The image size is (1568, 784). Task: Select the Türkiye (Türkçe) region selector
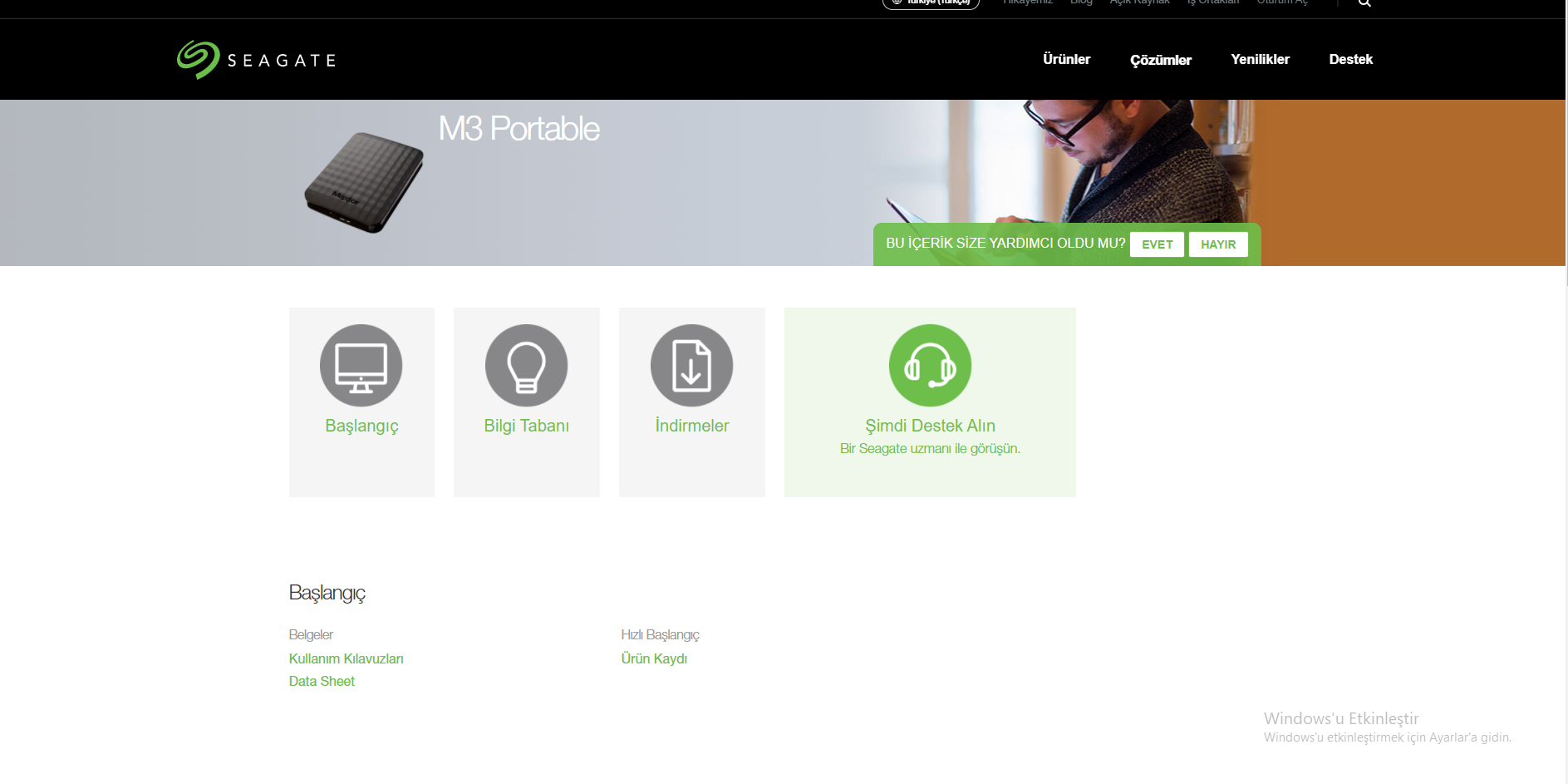[x=931, y=3]
